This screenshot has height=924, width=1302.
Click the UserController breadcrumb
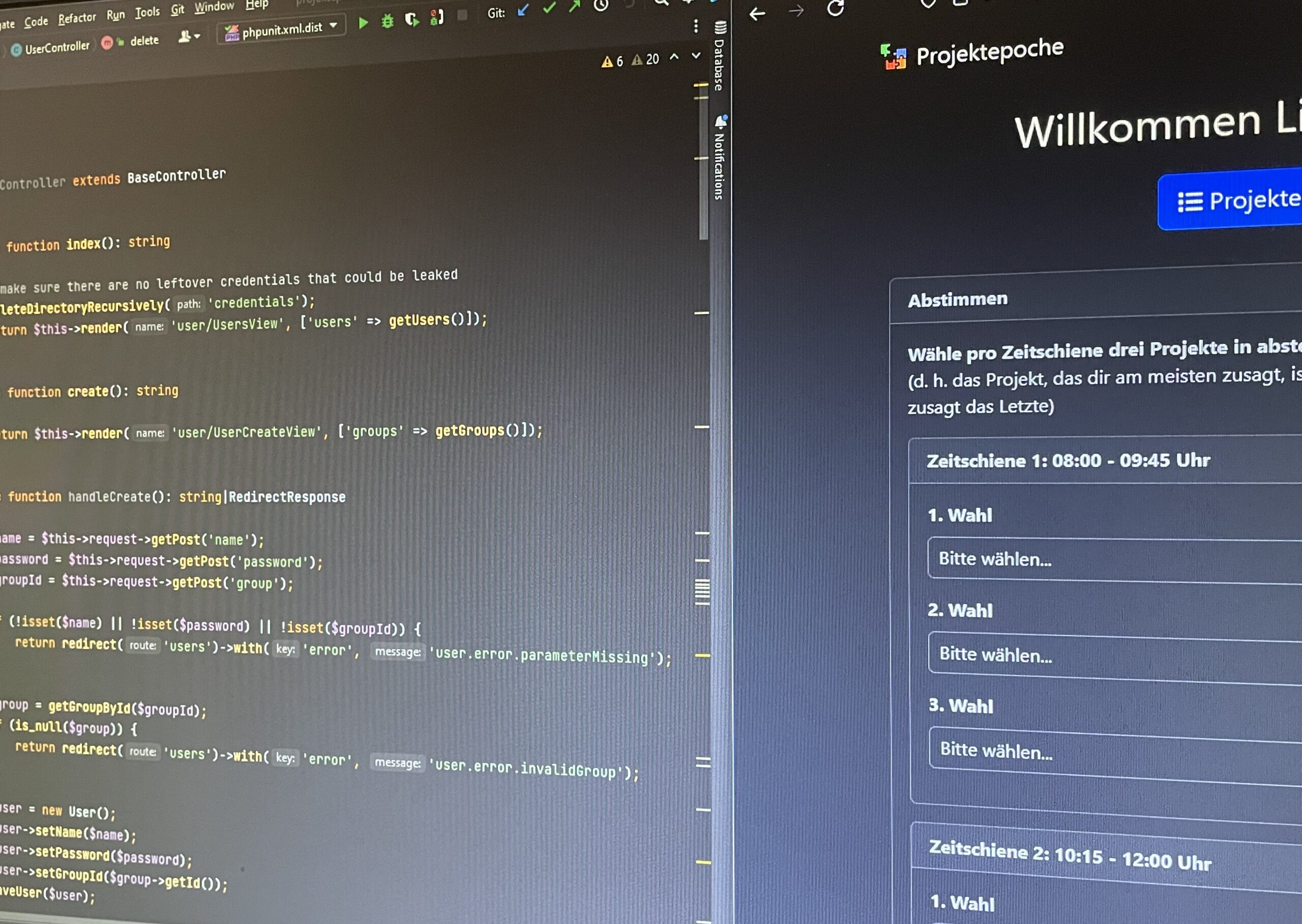pyautogui.click(x=50, y=48)
